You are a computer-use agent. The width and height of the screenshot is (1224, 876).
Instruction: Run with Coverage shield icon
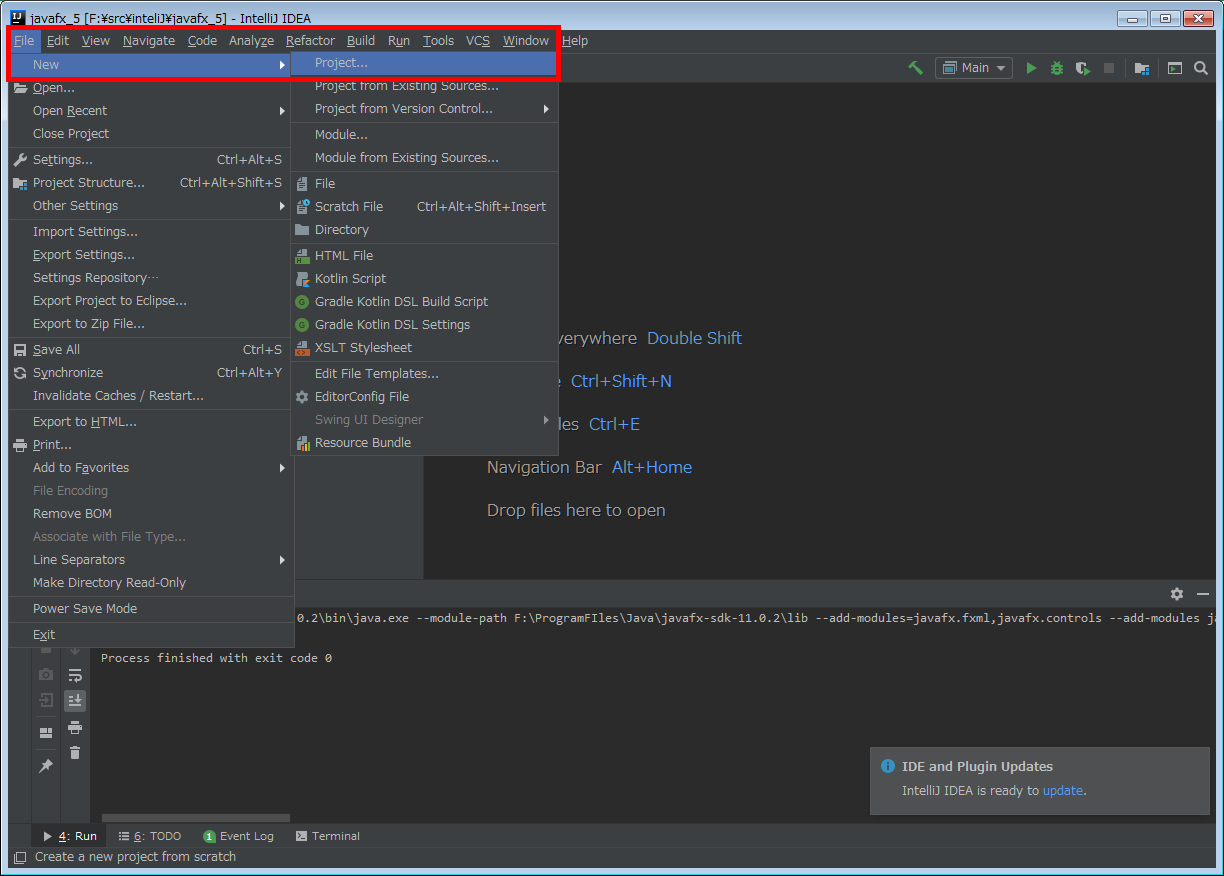(x=1082, y=68)
